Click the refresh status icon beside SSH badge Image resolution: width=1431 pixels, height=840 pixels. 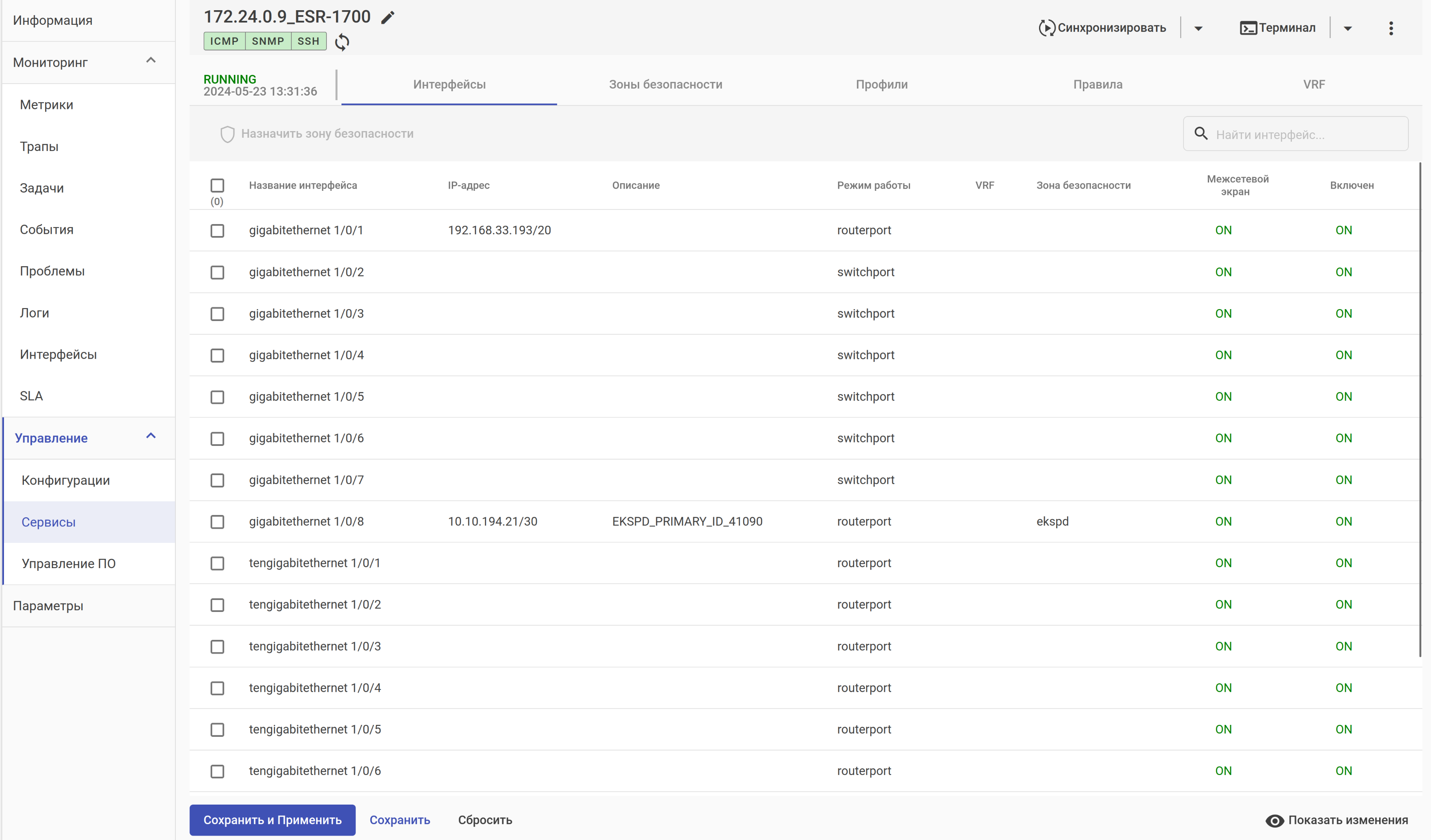coord(342,42)
